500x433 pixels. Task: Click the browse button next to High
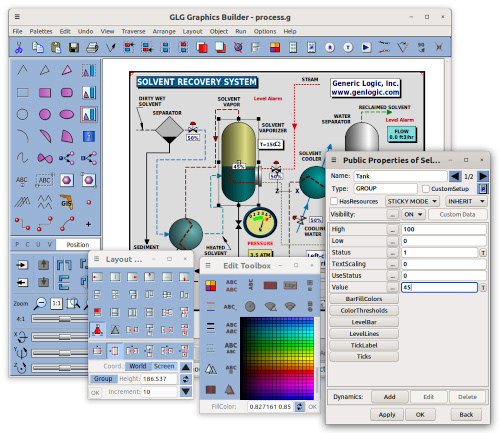(x=393, y=229)
